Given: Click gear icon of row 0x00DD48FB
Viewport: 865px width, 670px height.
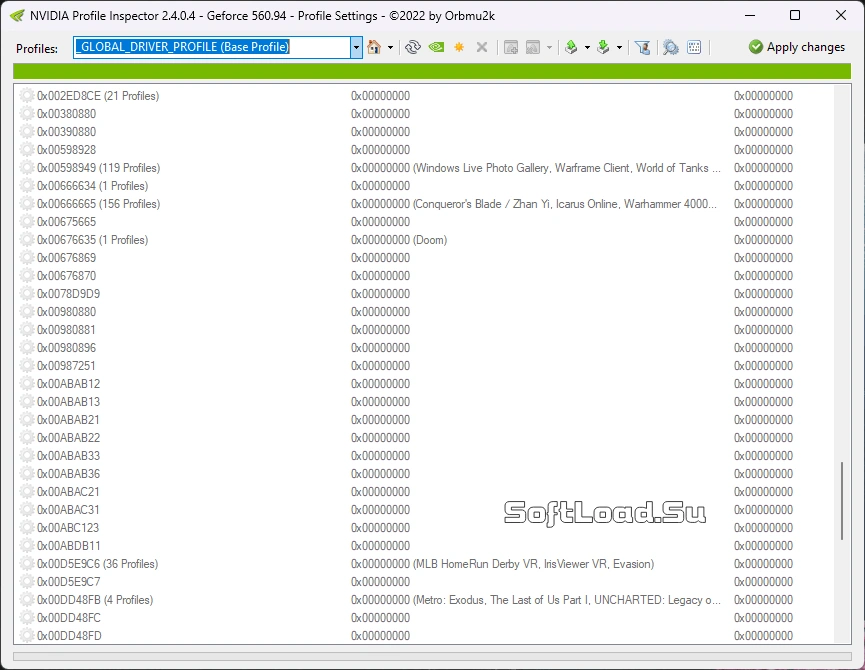Looking at the screenshot, I should (27, 599).
